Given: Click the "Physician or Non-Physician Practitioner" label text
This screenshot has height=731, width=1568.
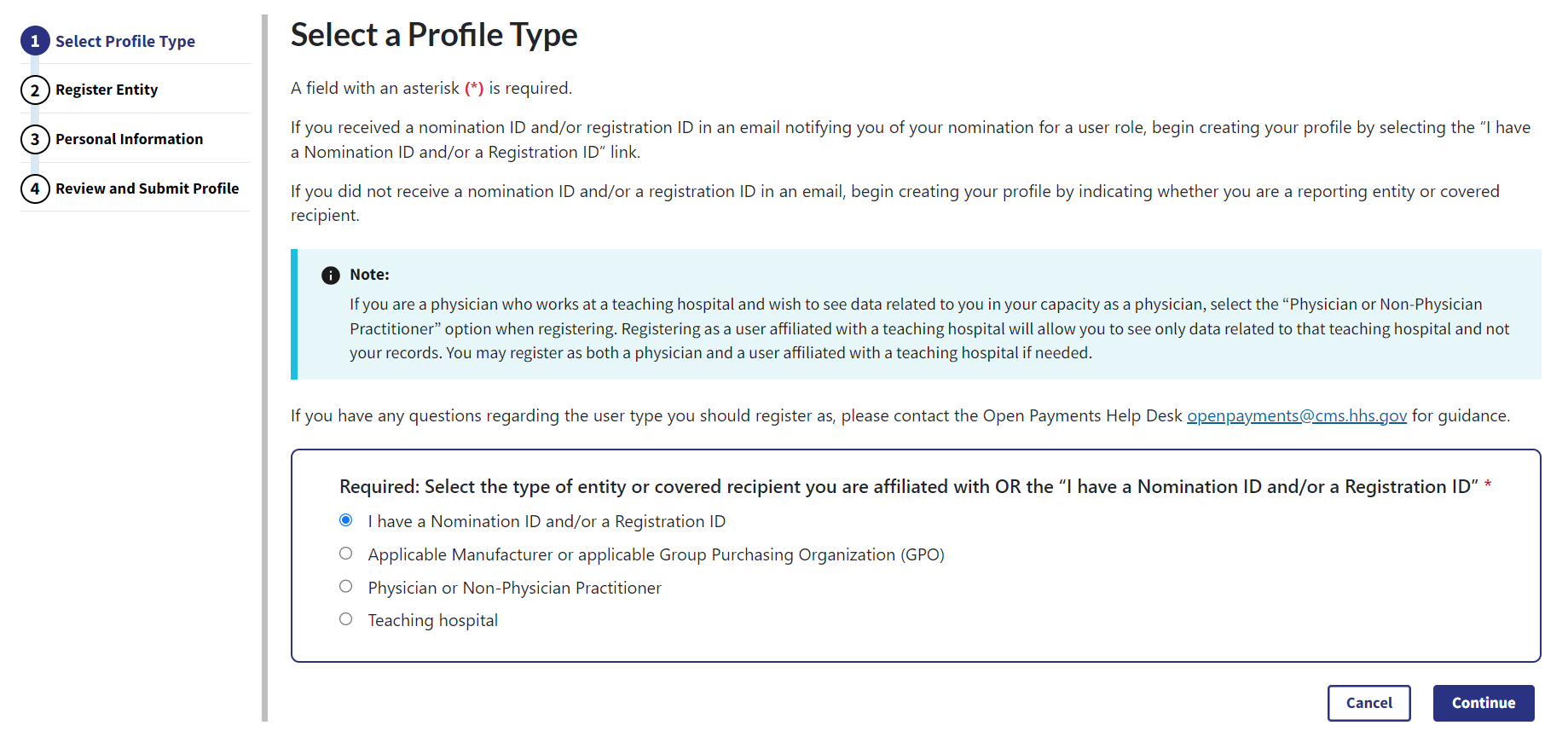Looking at the screenshot, I should pos(514,588).
